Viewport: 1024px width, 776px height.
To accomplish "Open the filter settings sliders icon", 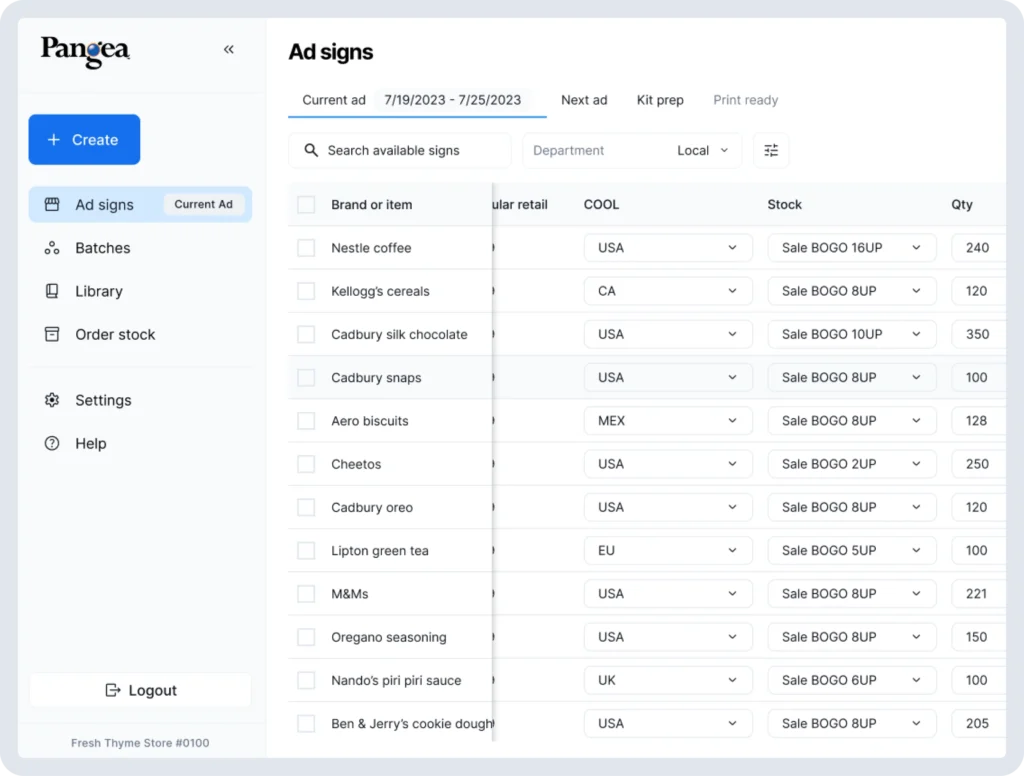I will click(x=771, y=150).
